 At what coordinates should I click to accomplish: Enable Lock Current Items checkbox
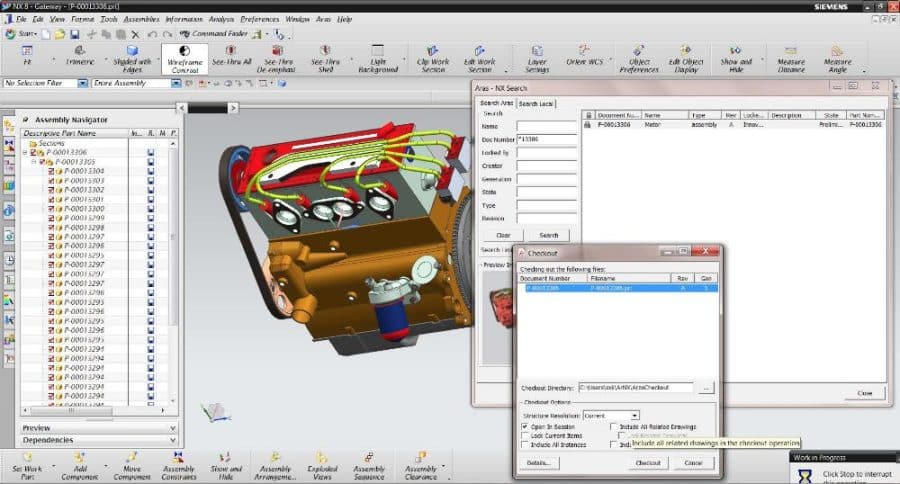click(x=525, y=436)
